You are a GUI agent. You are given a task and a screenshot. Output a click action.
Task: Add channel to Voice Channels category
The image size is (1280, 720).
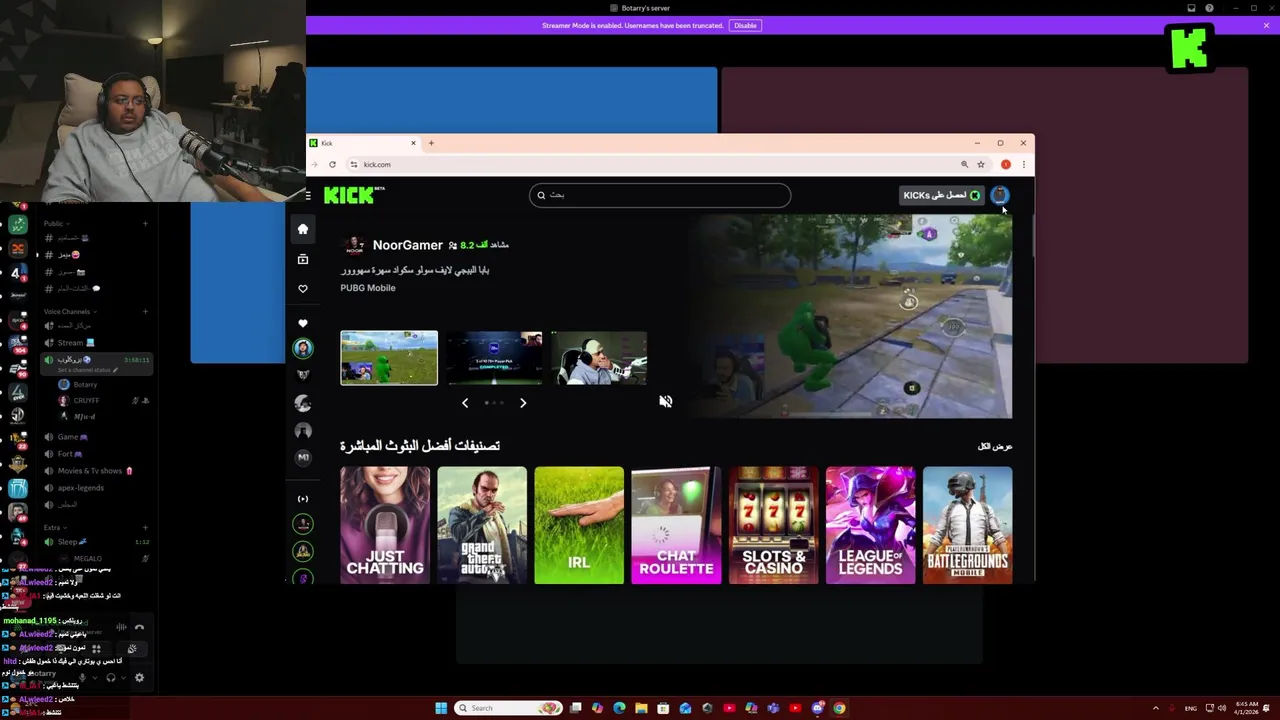(x=145, y=311)
